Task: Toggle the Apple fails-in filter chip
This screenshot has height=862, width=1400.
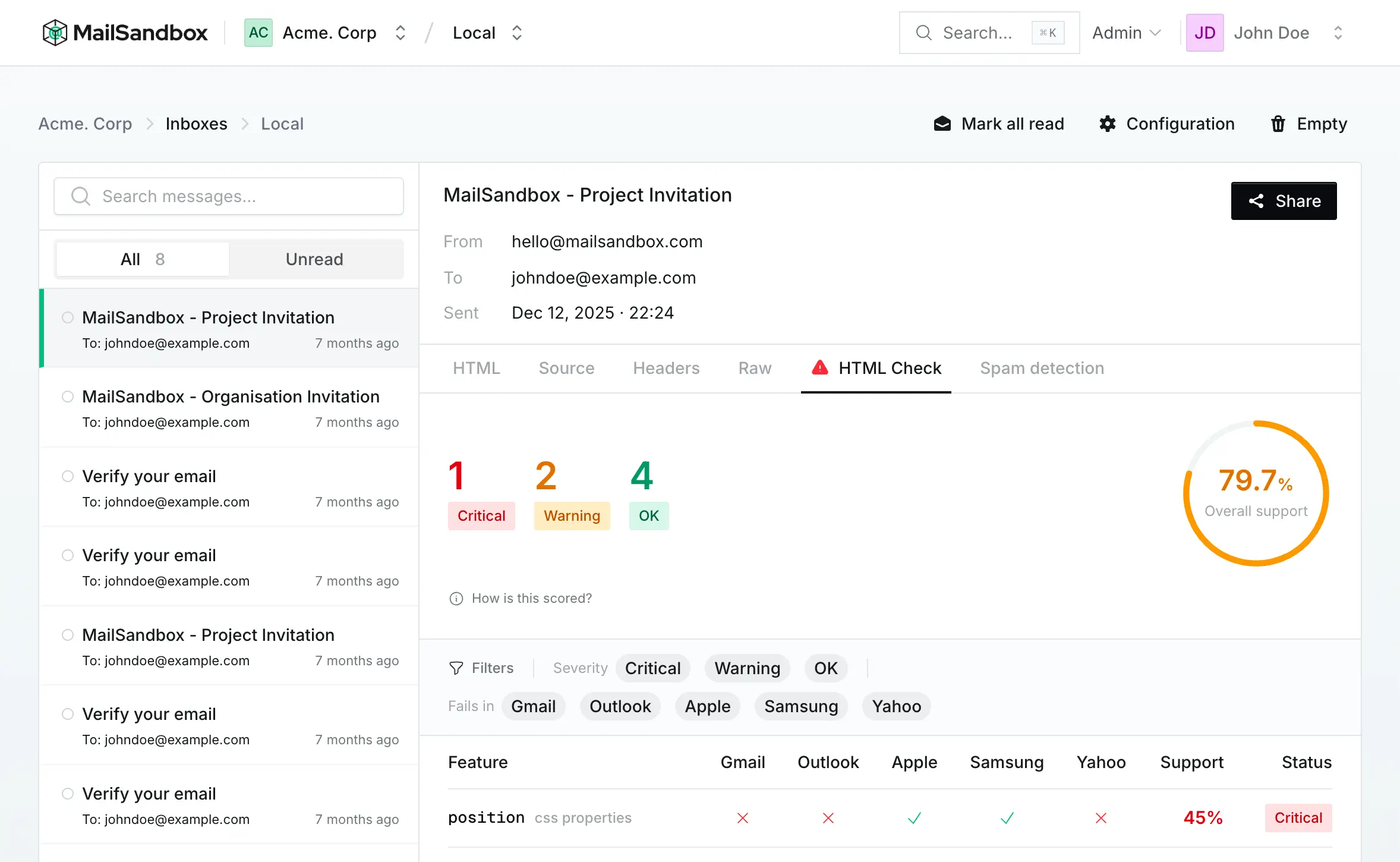Action: click(x=707, y=706)
